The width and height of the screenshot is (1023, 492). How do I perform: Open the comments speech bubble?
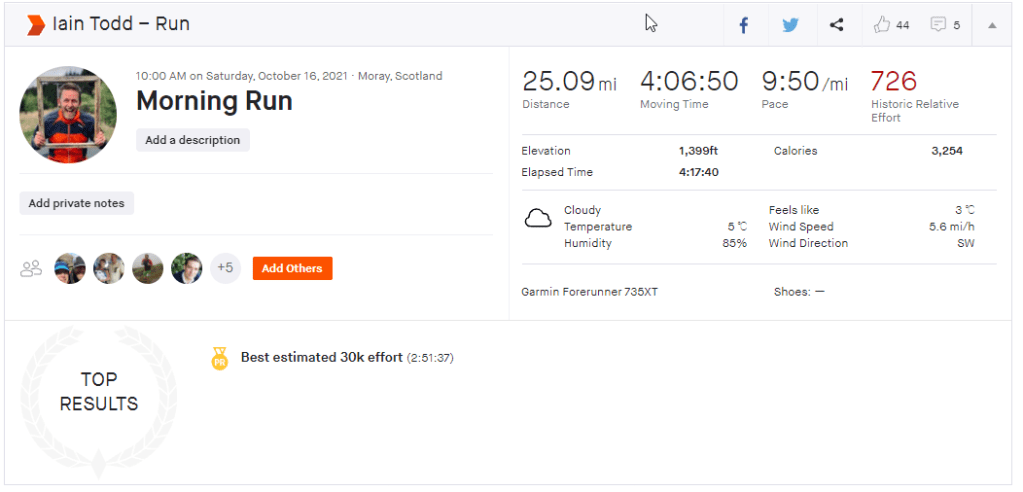tap(938, 25)
